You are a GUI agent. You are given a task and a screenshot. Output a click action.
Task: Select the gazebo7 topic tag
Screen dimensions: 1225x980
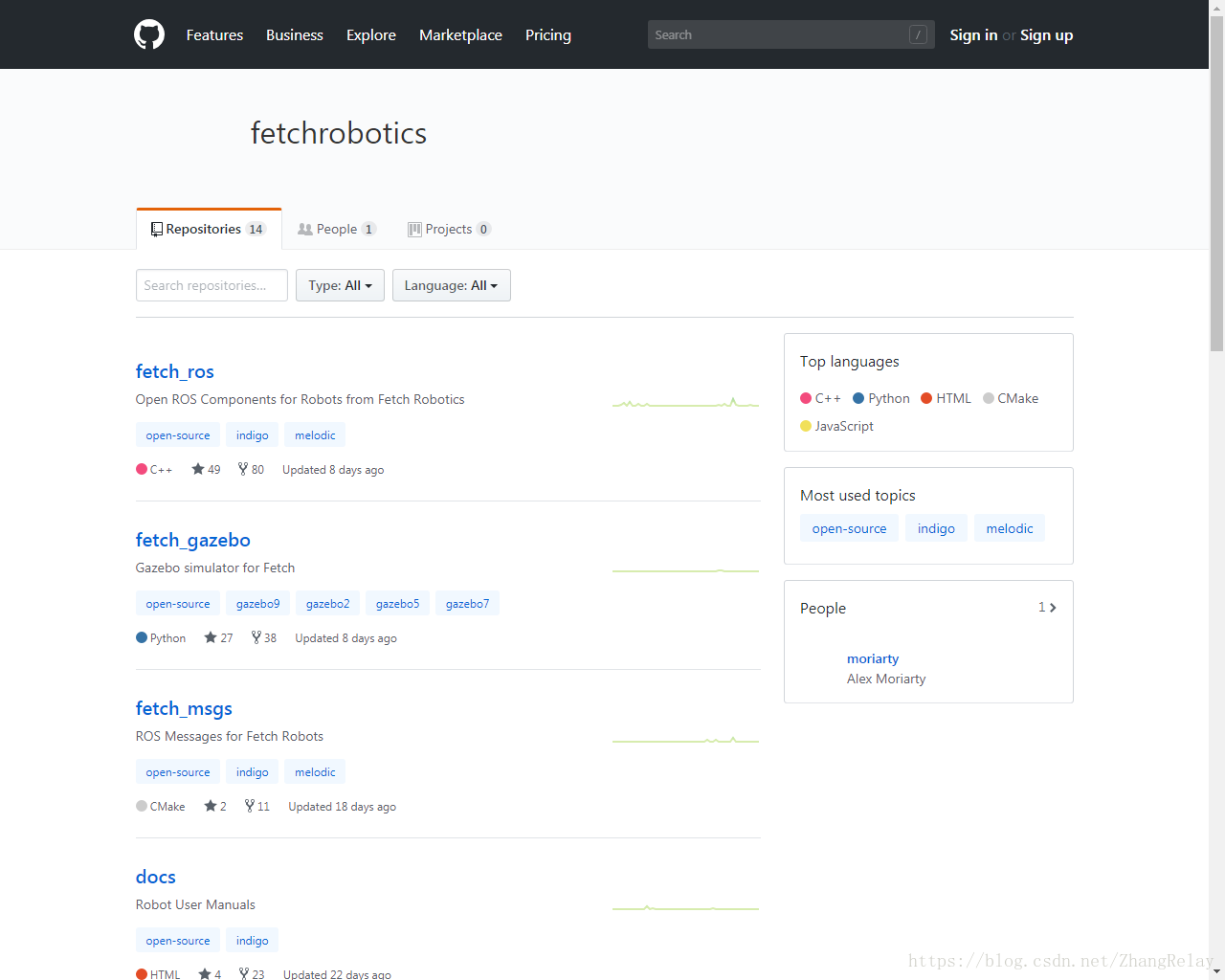(x=467, y=603)
